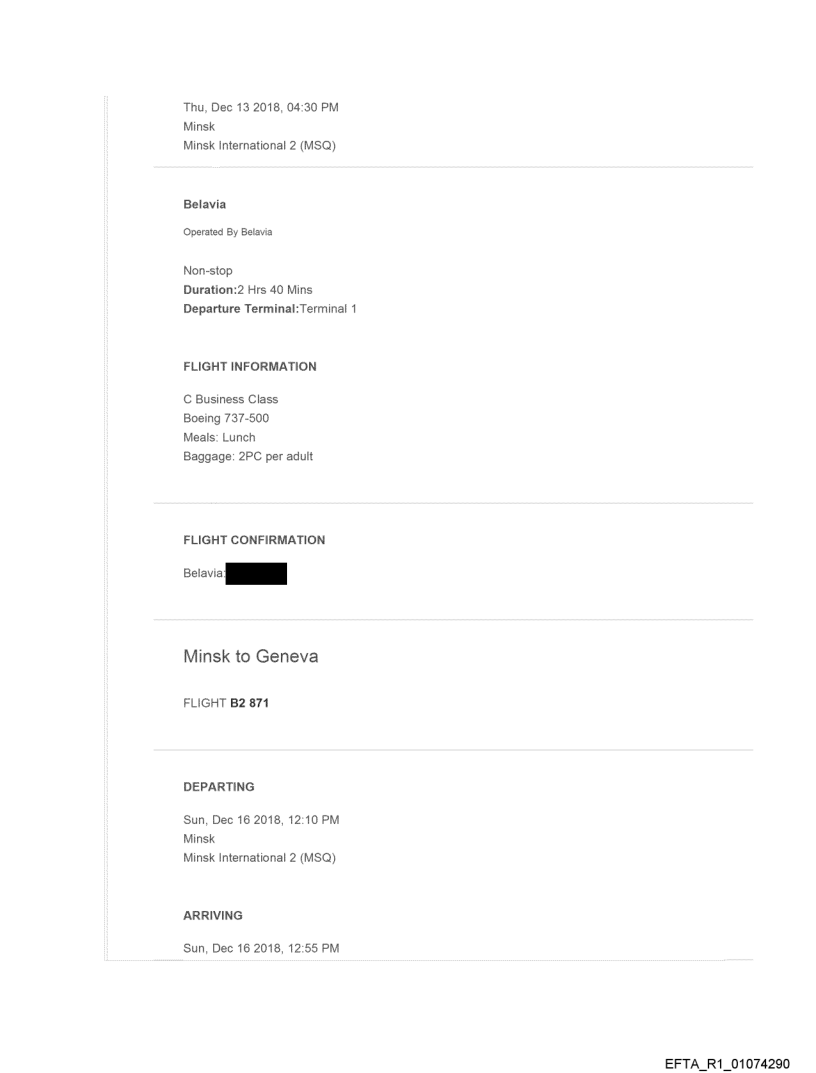This screenshot has width=816, height=1073.
Task: Select the Meals: Lunch line
Action: coord(219,437)
